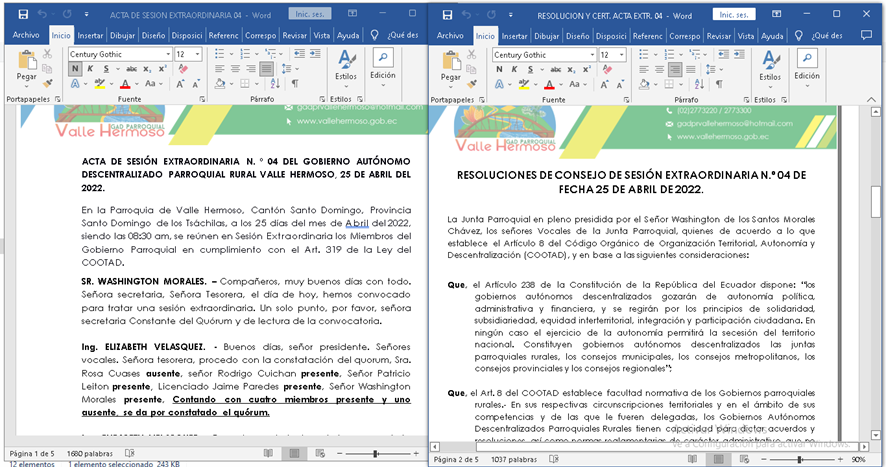Click Inic. ses. button in left window
This screenshot has width=886, height=467.
(311, 15)
